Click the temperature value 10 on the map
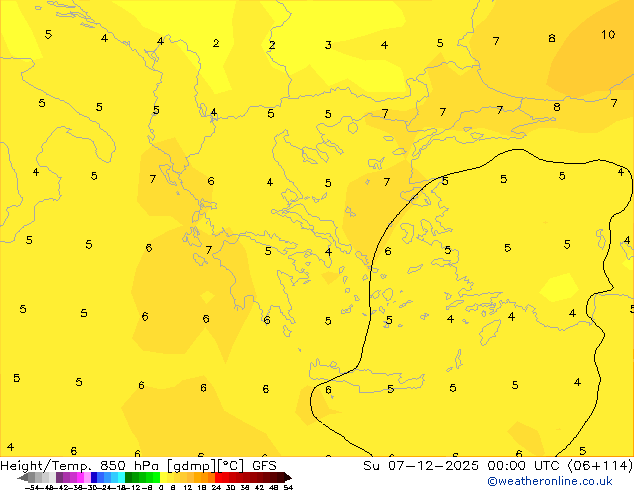 click(608, 35)
